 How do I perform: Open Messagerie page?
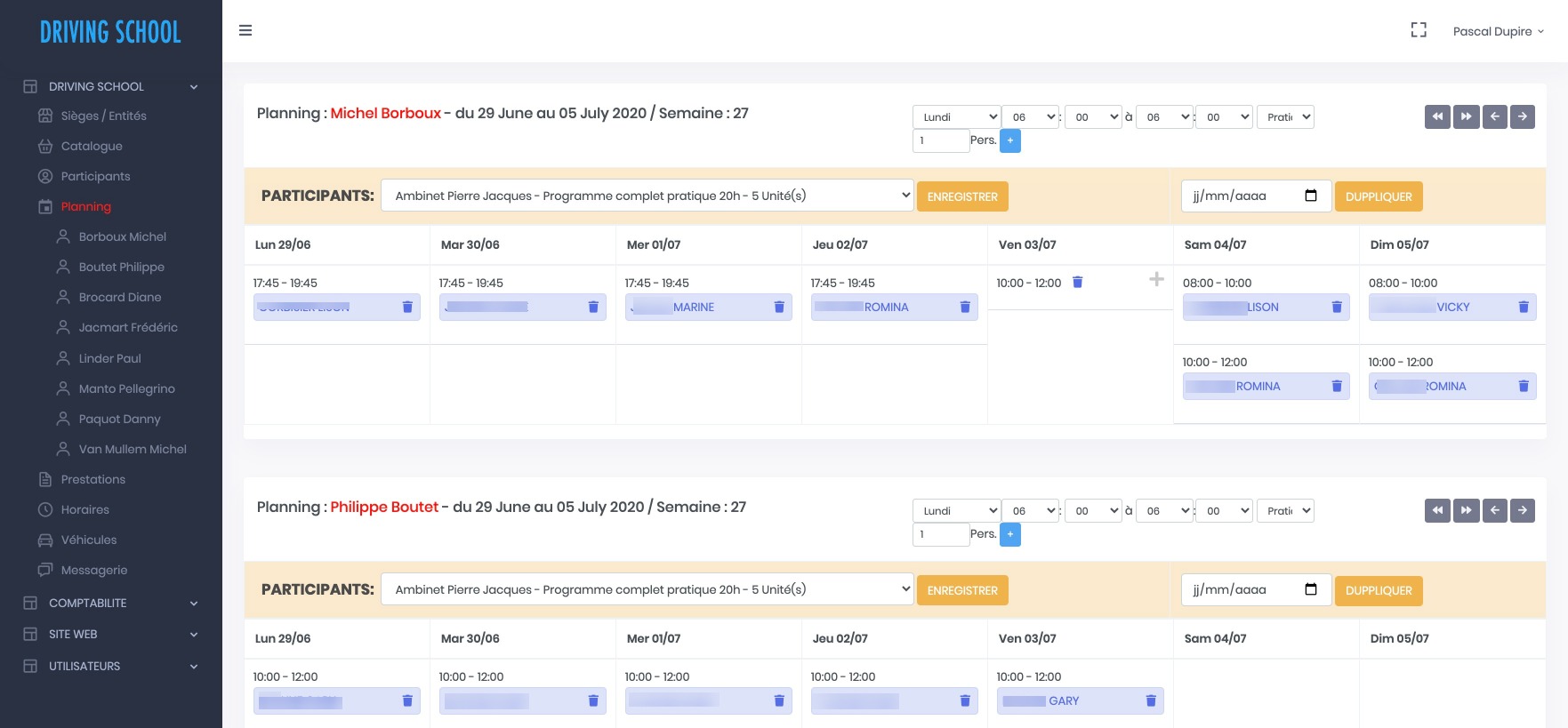[x=93, y=570]
